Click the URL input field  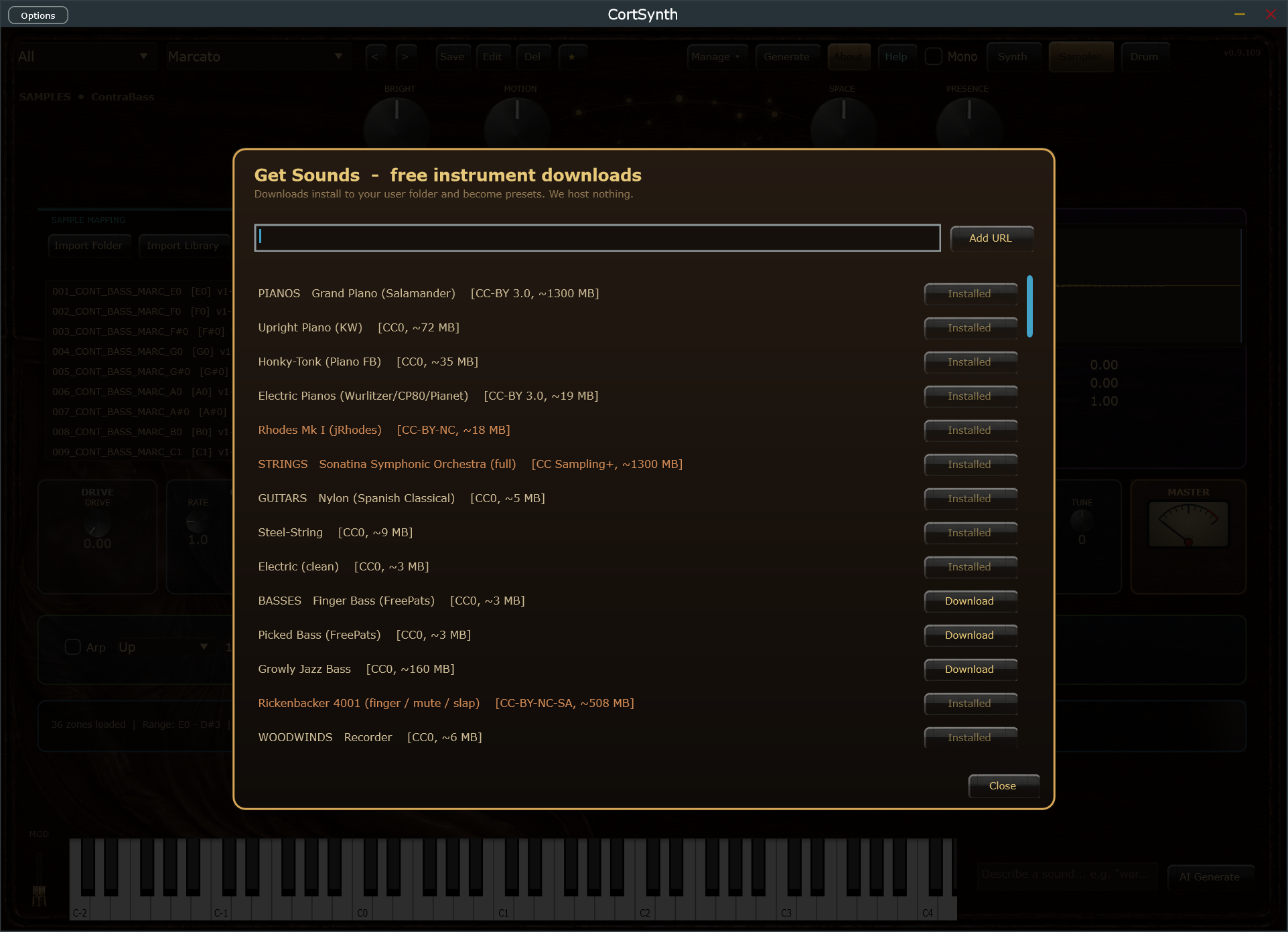click(597, 238)
